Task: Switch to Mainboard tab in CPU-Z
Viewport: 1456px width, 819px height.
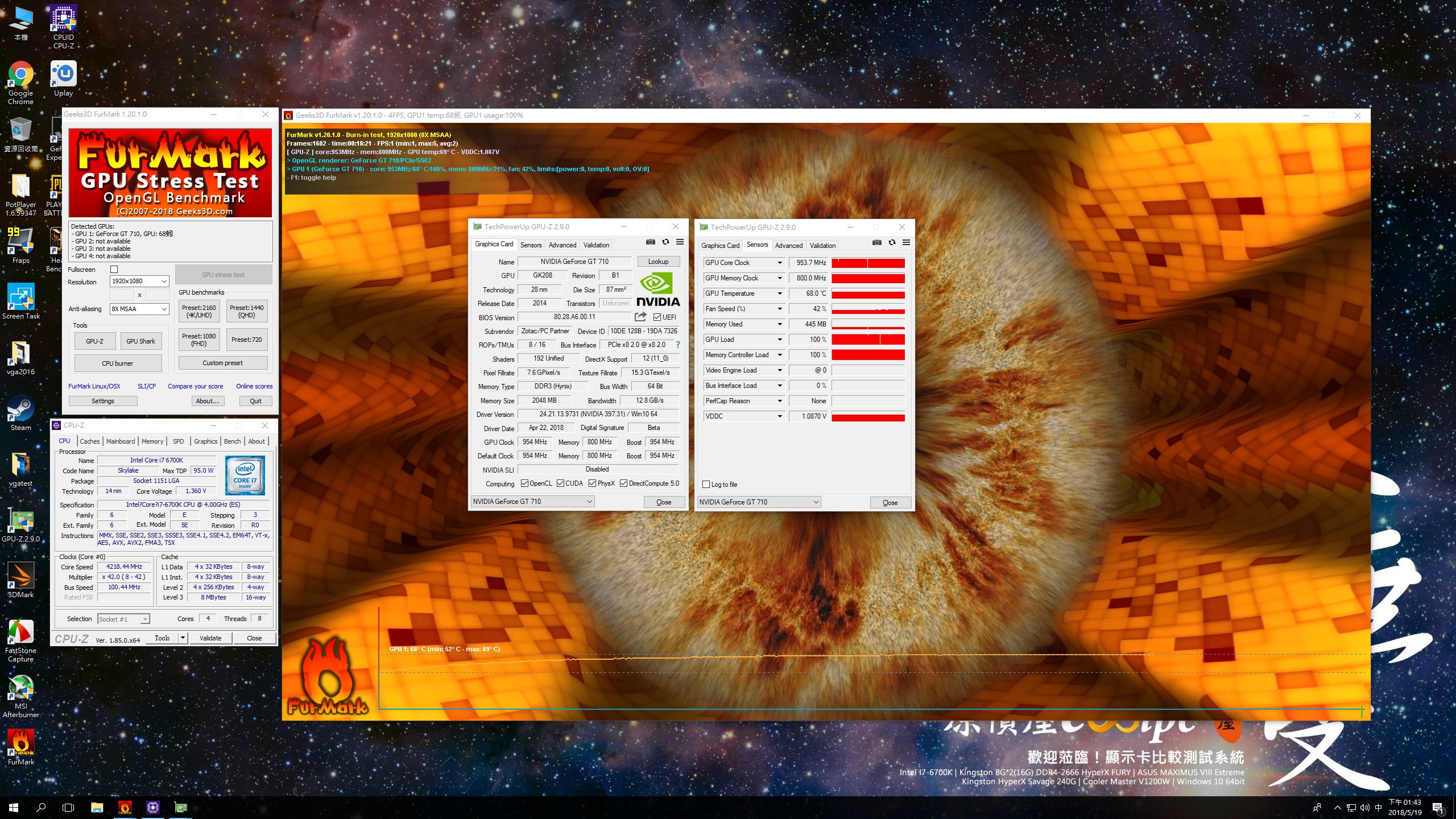Action: coord(121,441)
